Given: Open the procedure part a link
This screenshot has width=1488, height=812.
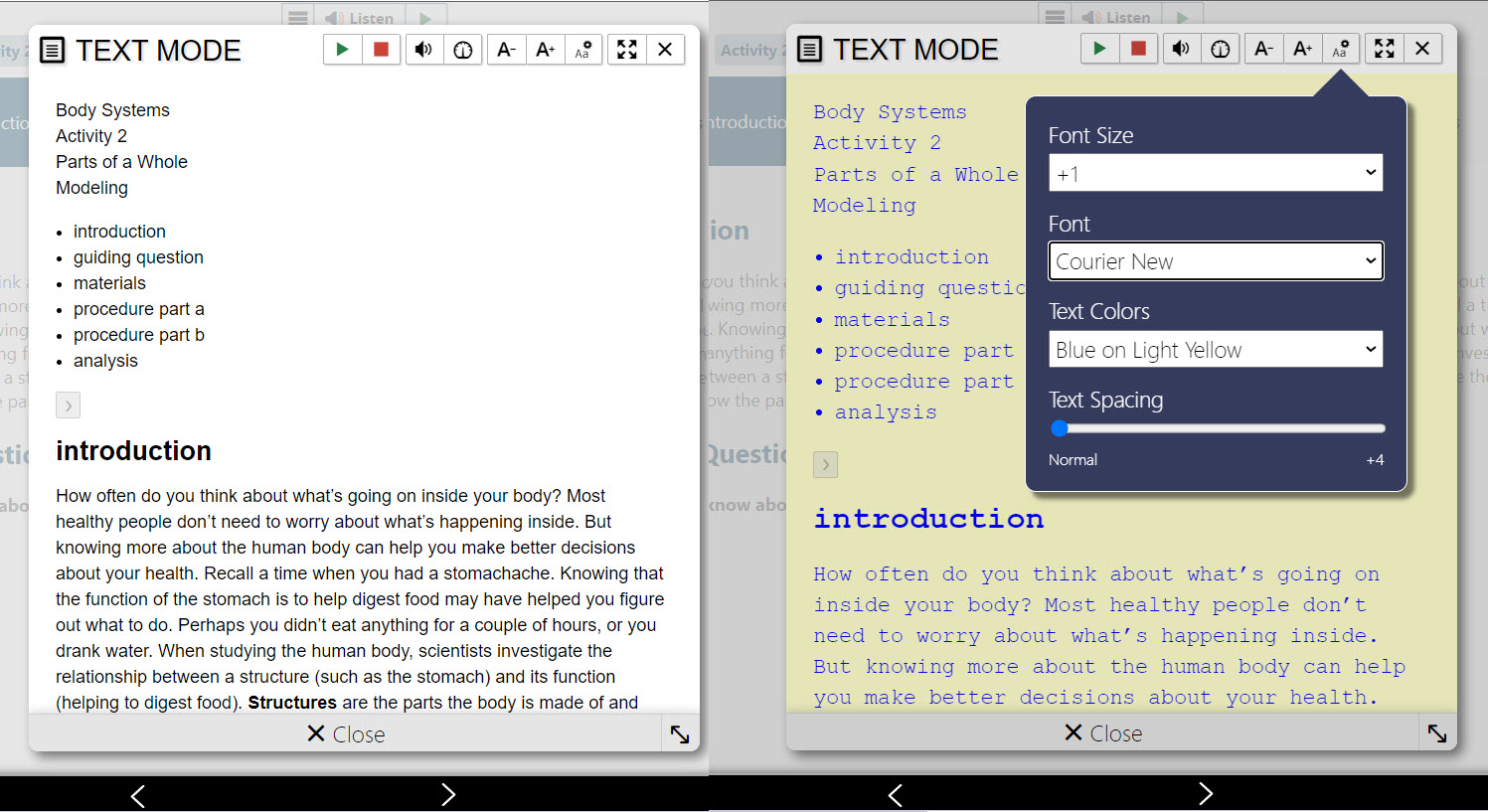Looking at the screenshot, I should [x=138, y=308].
